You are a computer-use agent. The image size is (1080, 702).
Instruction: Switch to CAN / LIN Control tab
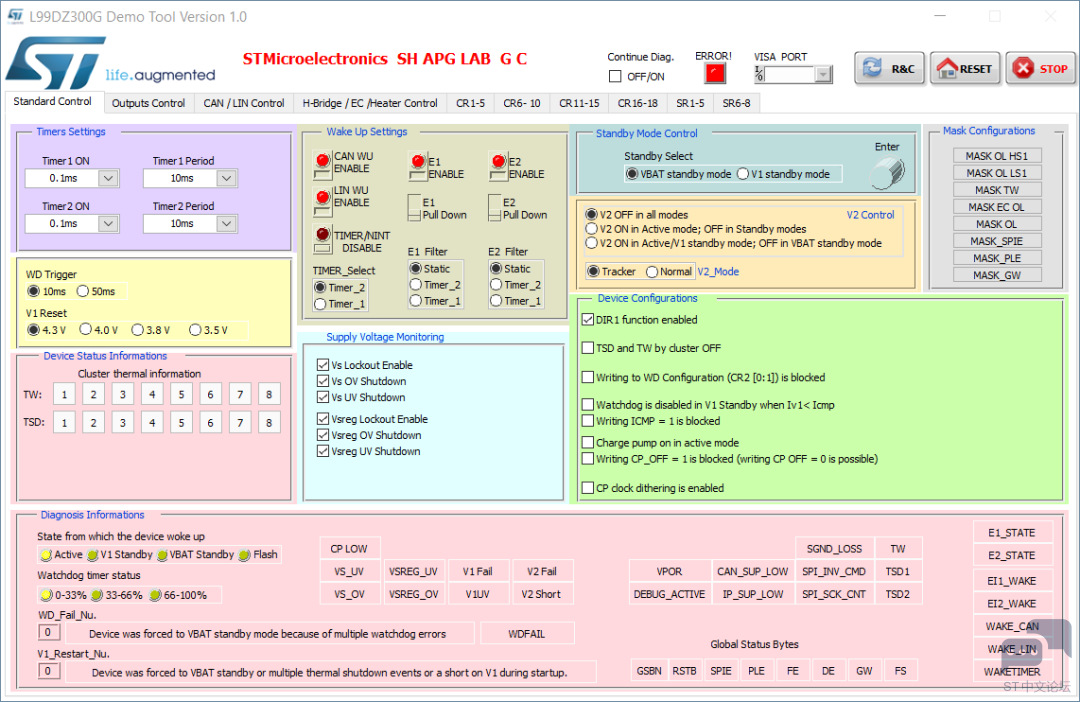pyautogui.click(x=244, y=103)
